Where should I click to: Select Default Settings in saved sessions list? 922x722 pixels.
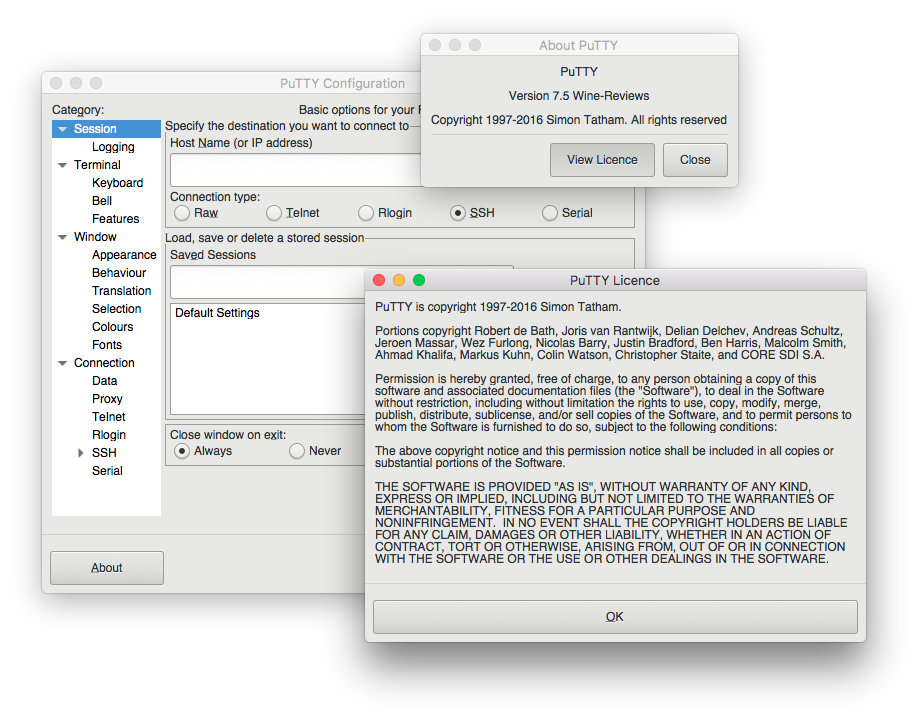coord(217,313)
